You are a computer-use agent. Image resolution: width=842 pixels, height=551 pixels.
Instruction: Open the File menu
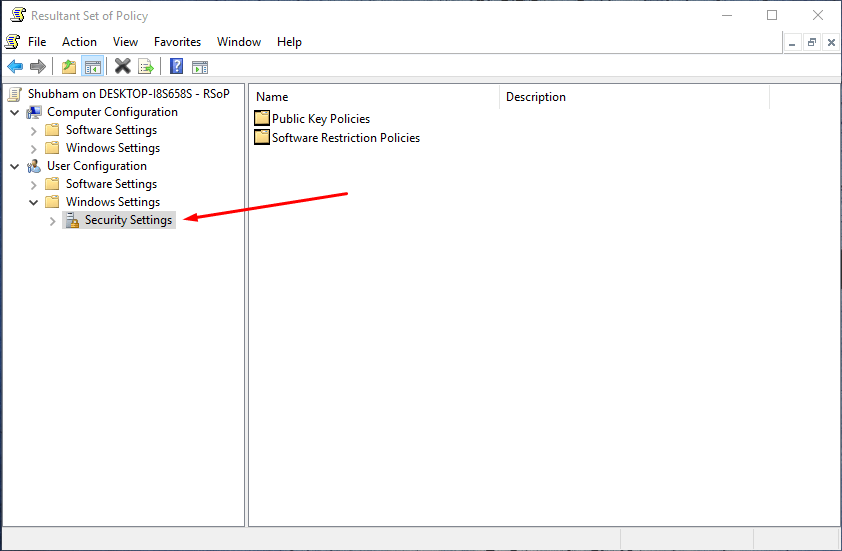(x=37, y=42)
